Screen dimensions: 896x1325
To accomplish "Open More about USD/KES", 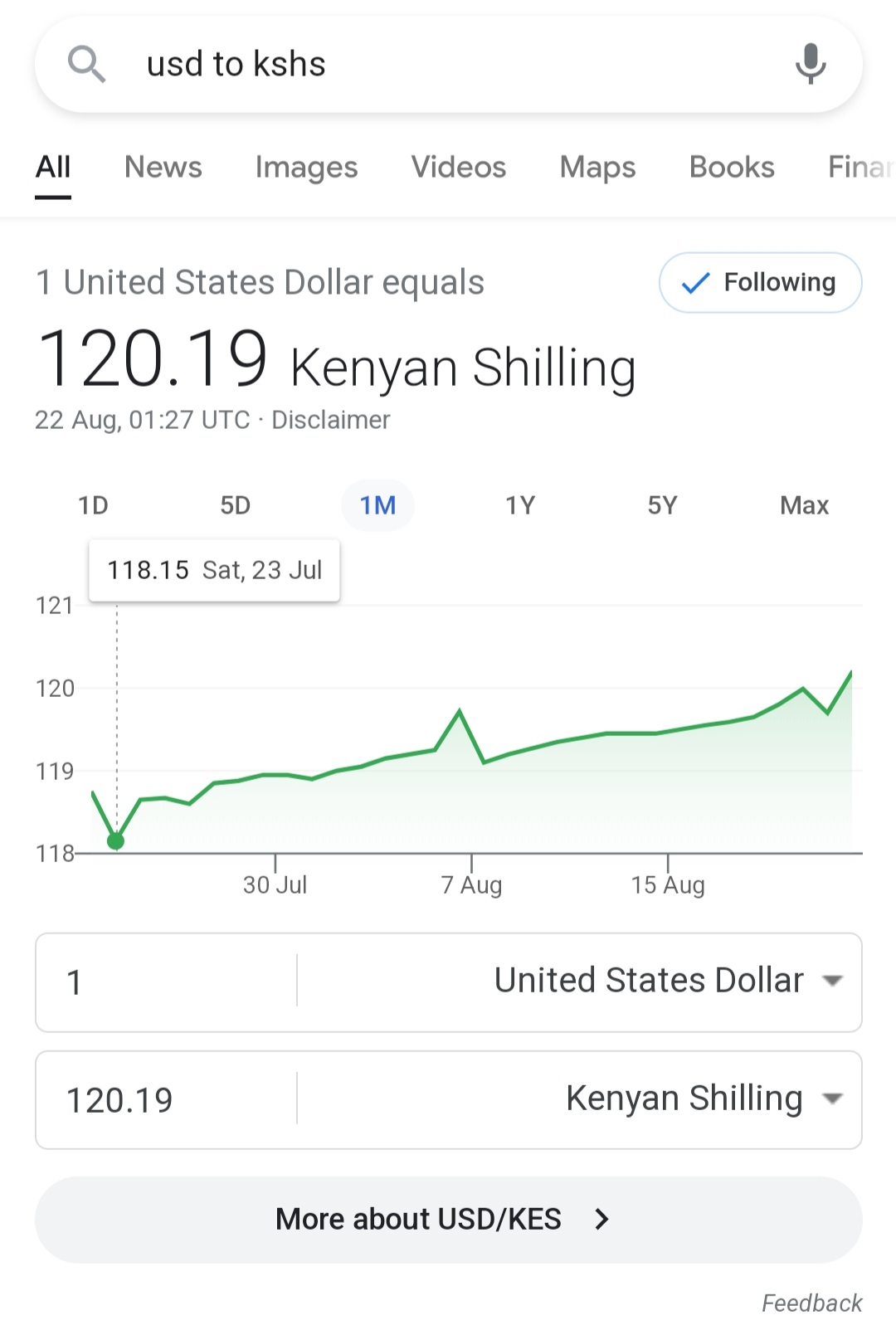I will pos(449,1220).
